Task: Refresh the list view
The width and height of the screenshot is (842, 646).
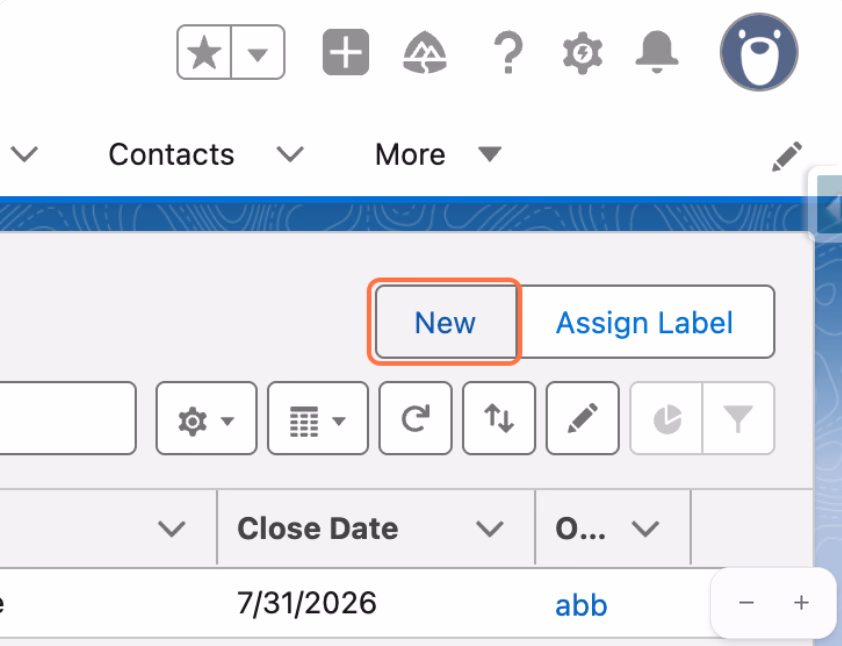Action: [x=415, y=418]
